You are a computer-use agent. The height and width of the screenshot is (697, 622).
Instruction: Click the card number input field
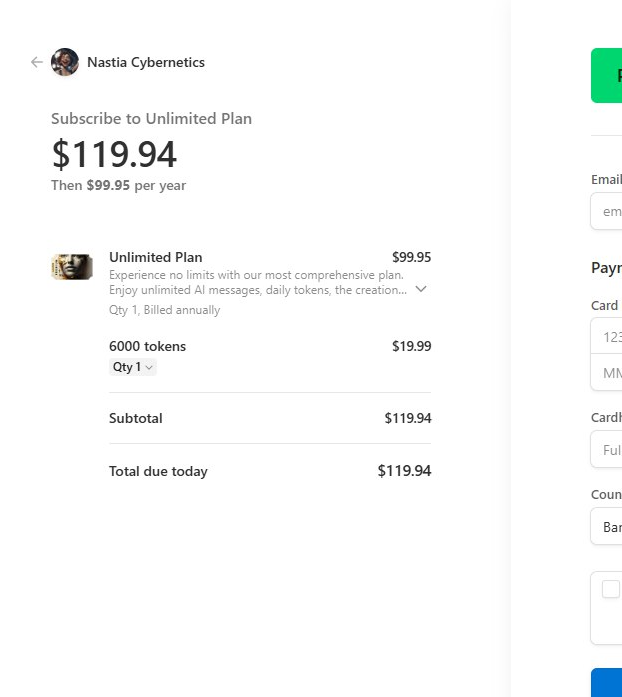[607, 337]
